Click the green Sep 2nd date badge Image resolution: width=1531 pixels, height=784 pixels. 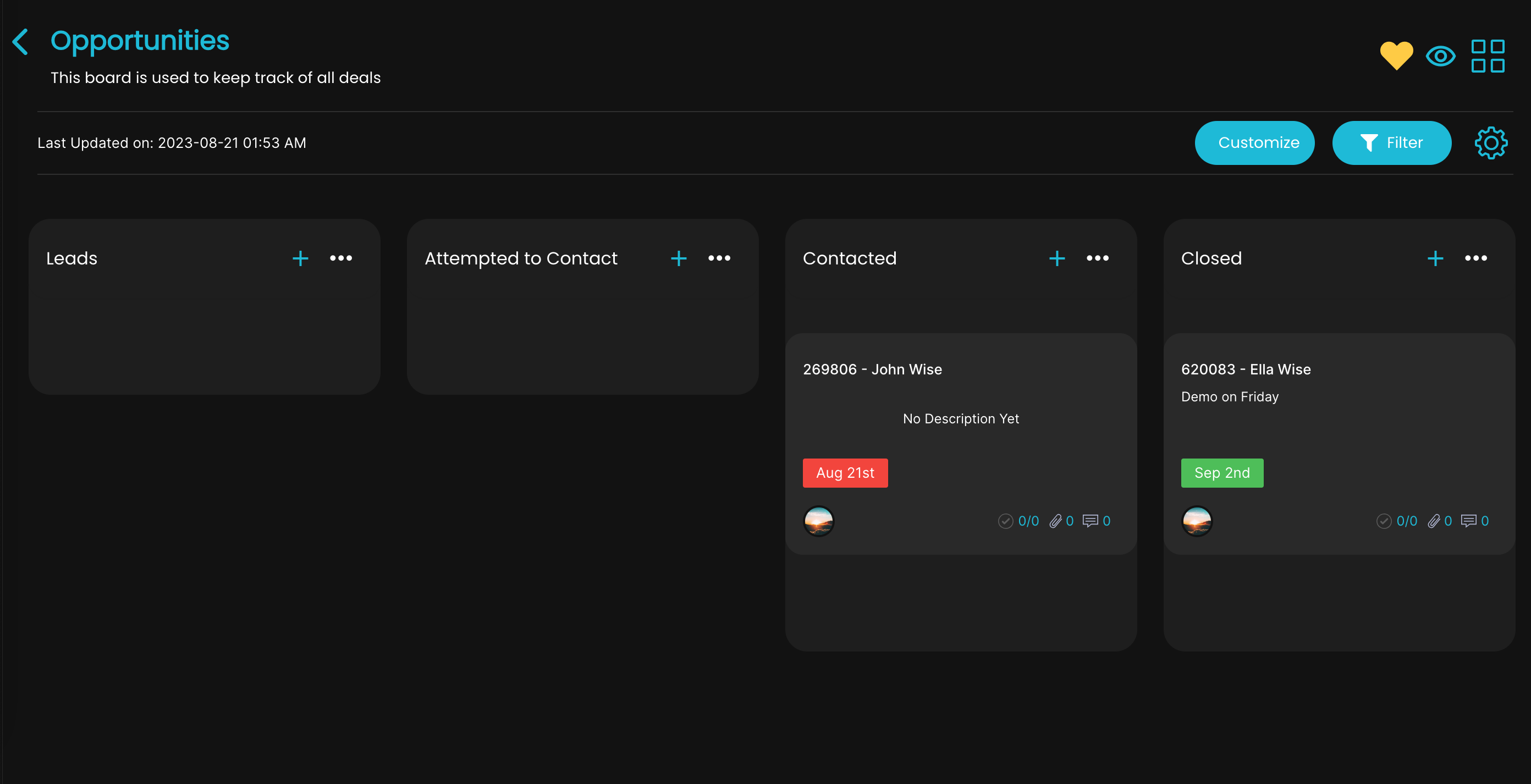tap(1221, 473)
